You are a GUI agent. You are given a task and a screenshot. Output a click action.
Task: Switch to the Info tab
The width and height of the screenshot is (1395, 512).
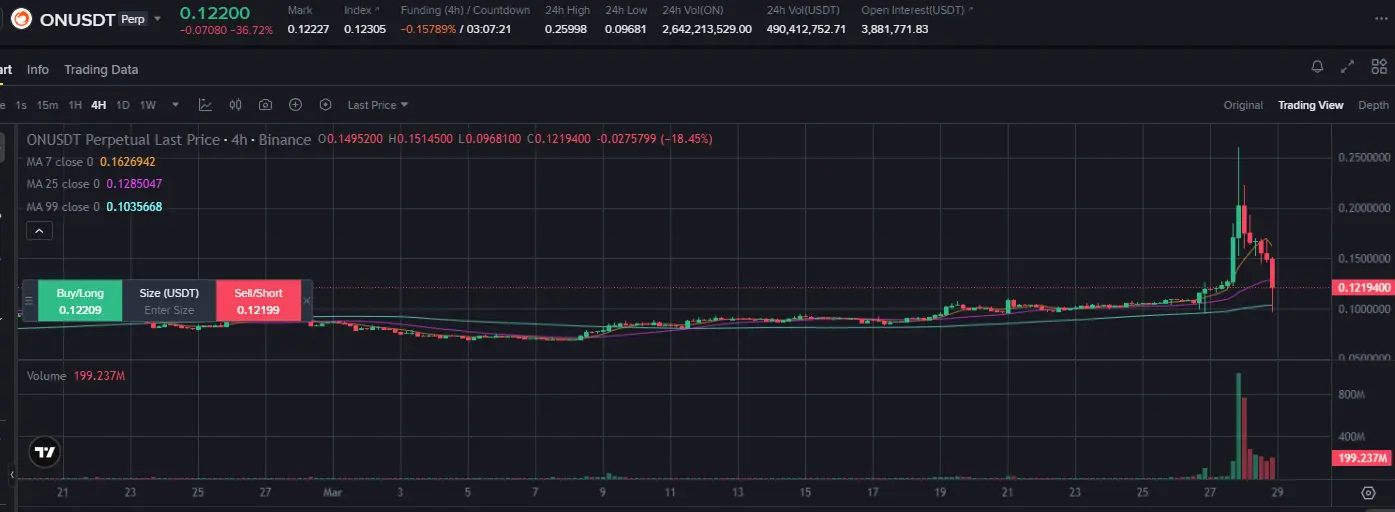(38, 70)
